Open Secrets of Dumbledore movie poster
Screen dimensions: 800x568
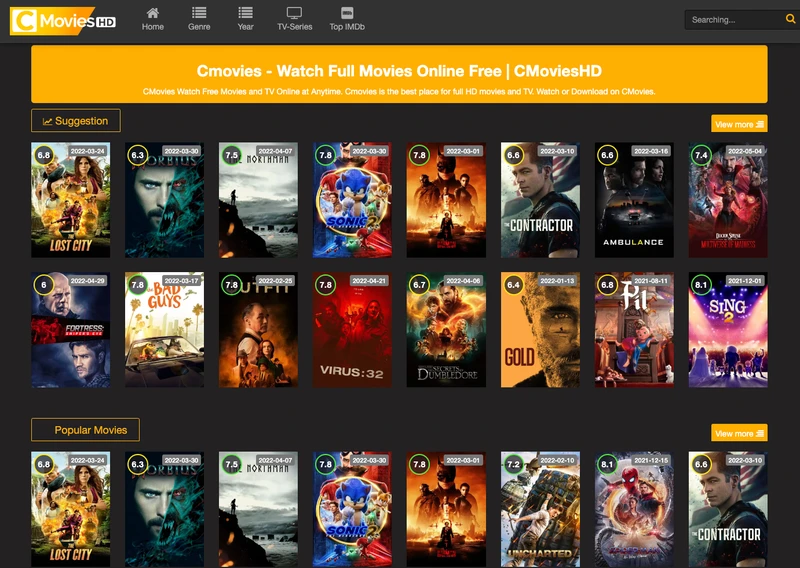(x=446, y=330)
